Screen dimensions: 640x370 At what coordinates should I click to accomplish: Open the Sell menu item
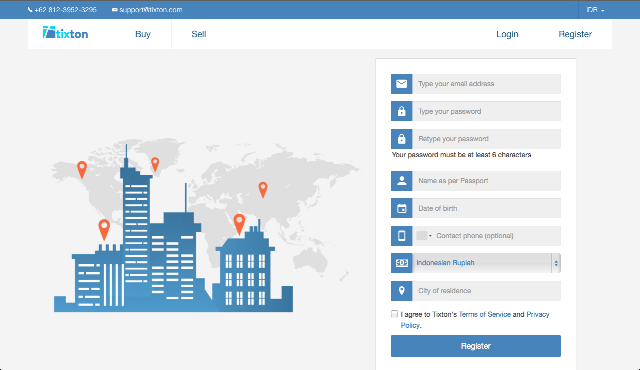[x=199, y=34]
